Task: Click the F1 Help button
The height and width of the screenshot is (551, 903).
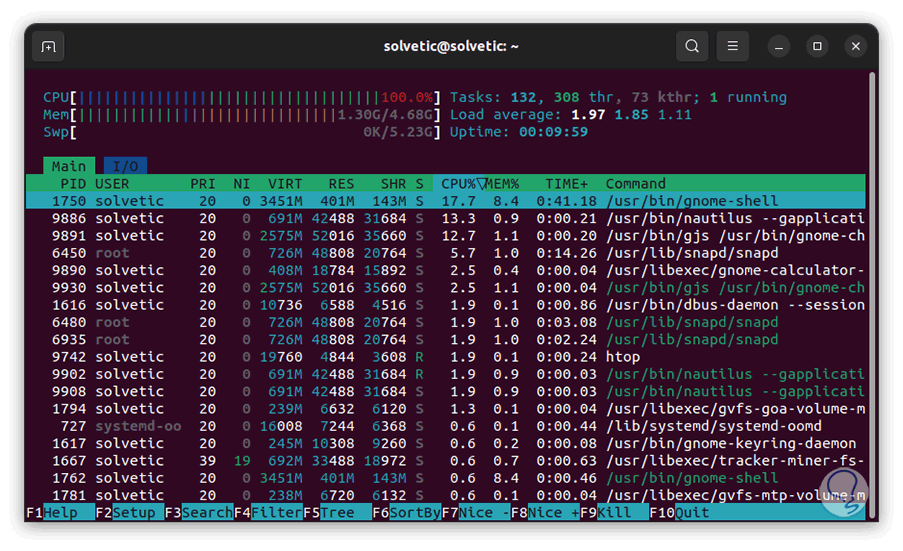Action: coord(60,512)
